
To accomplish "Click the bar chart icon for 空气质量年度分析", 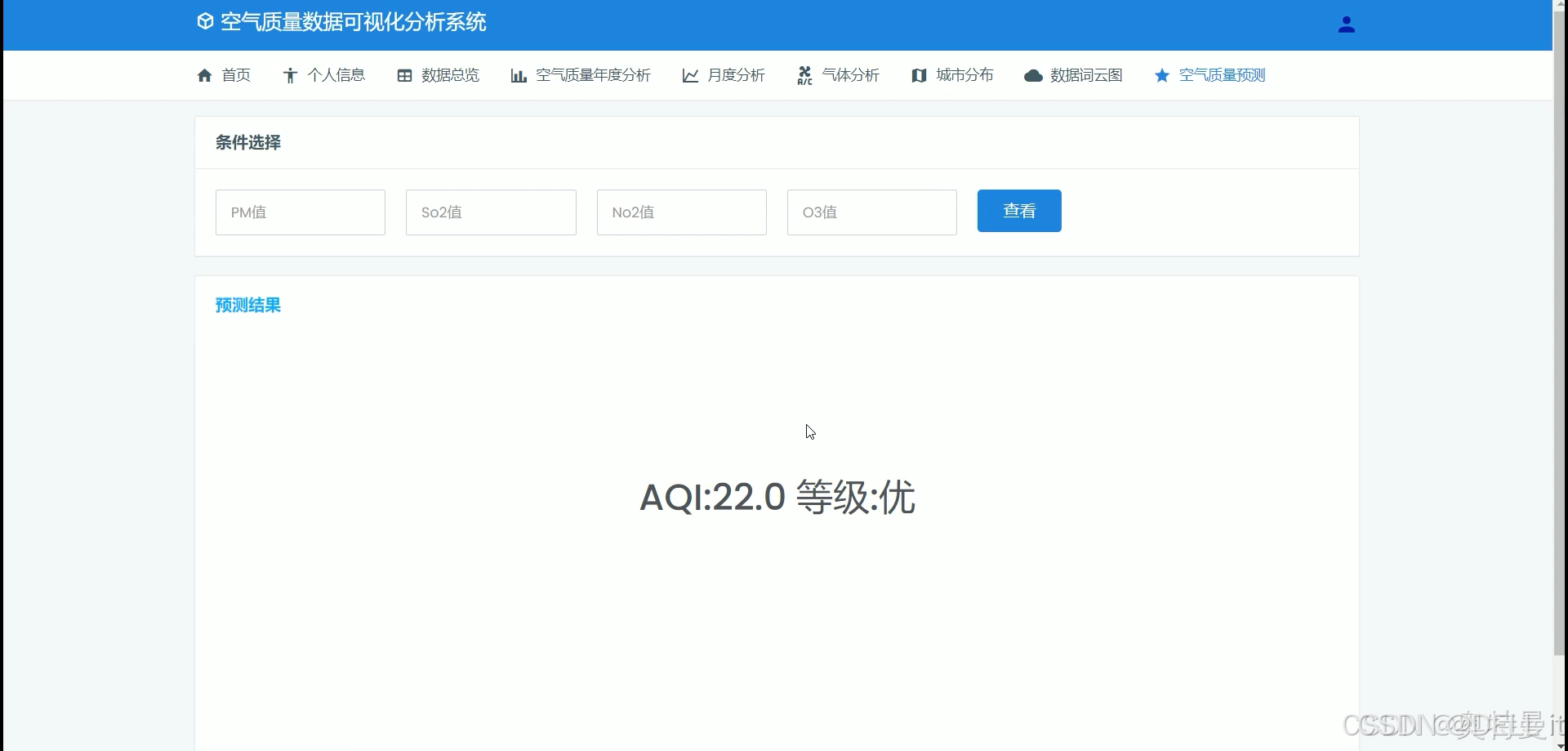I will [519, 75].
